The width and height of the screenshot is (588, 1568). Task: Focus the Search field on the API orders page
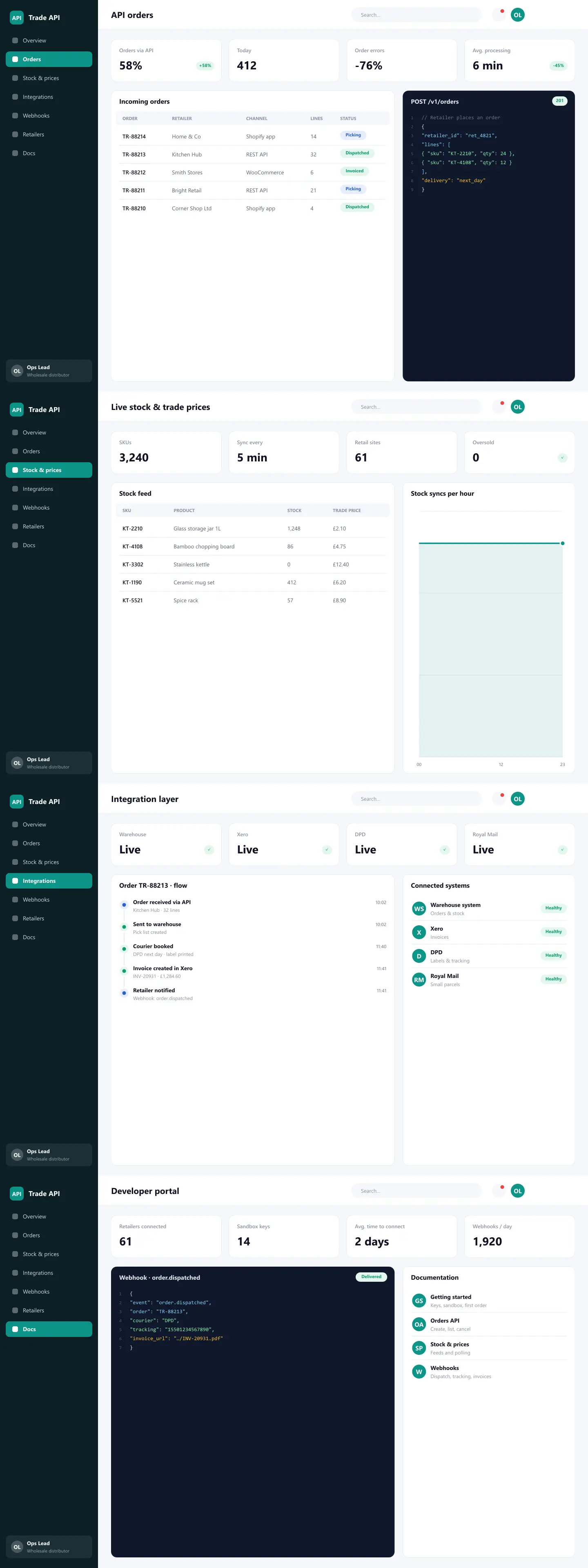click(416, 15)
